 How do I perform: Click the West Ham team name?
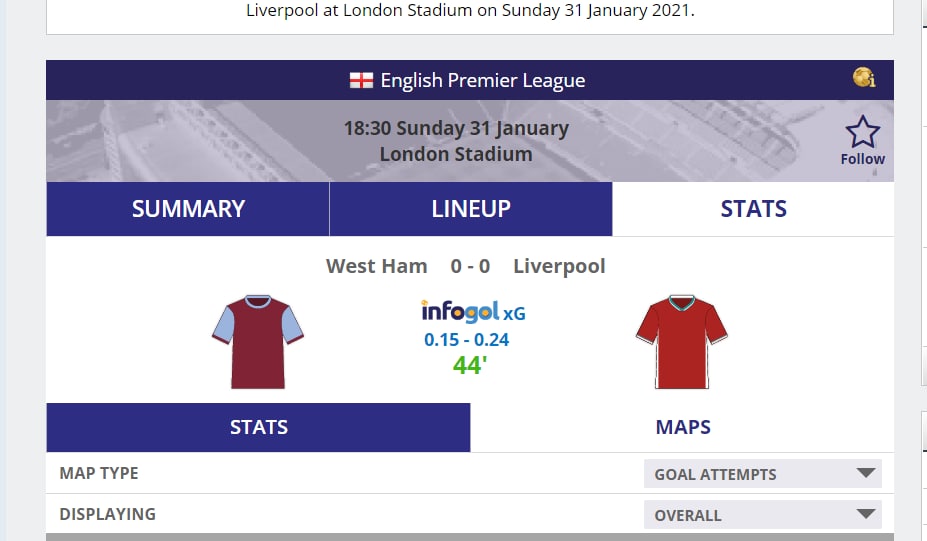click(377, 266)
